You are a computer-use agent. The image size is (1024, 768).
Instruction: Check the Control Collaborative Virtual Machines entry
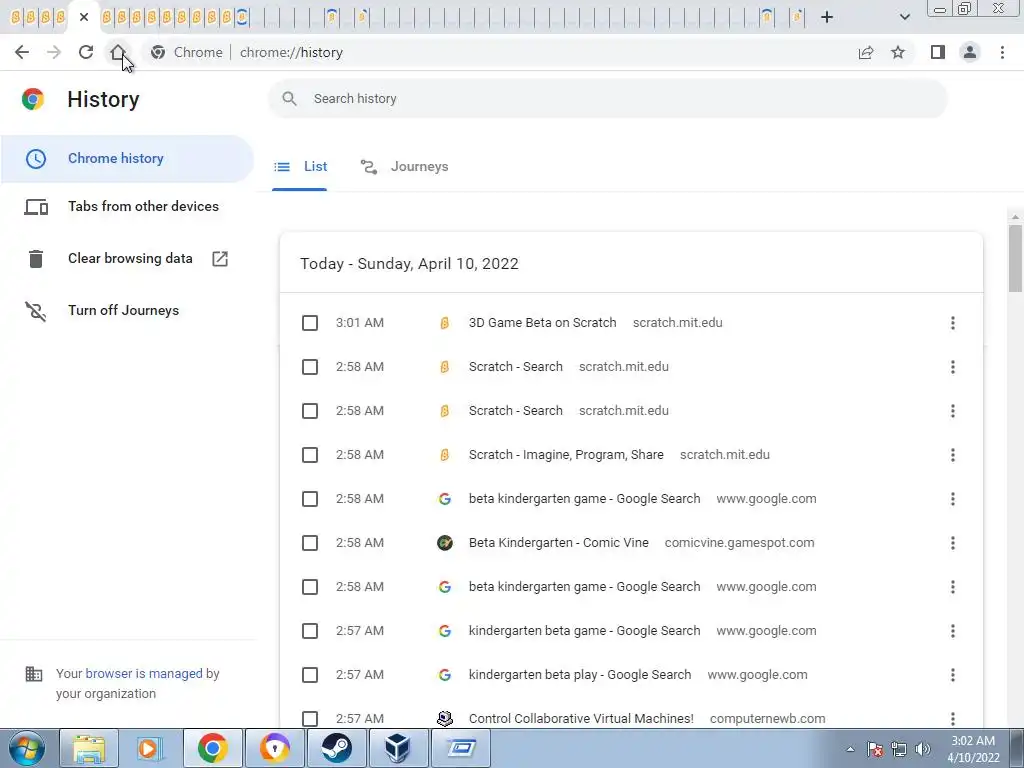tap(310, 718)
